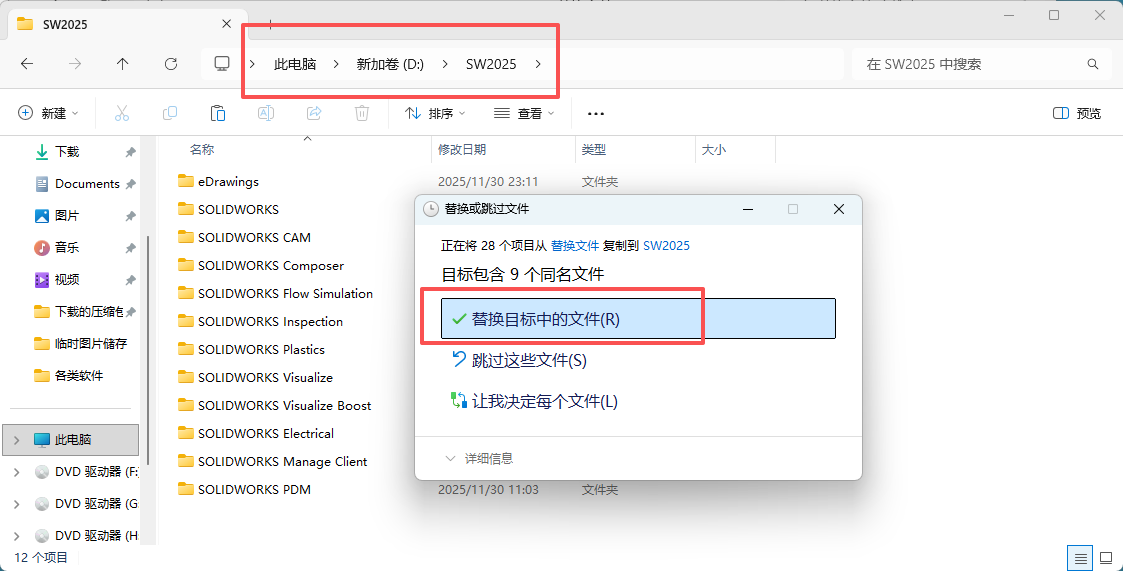Viewport: 1123px width, 571px height.
Task: Expand DVD 驱动器 (G:) node
Action: 17,504
